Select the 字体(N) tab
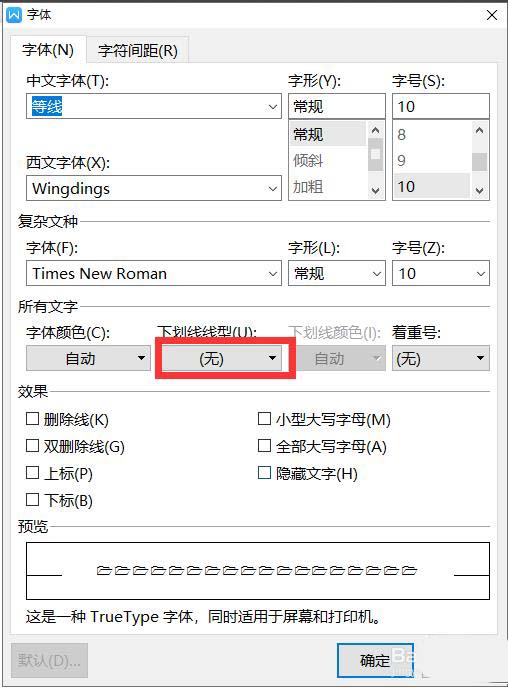Viewport: 508px width, 688px height. pyautogui.click(x=48, y=50)
